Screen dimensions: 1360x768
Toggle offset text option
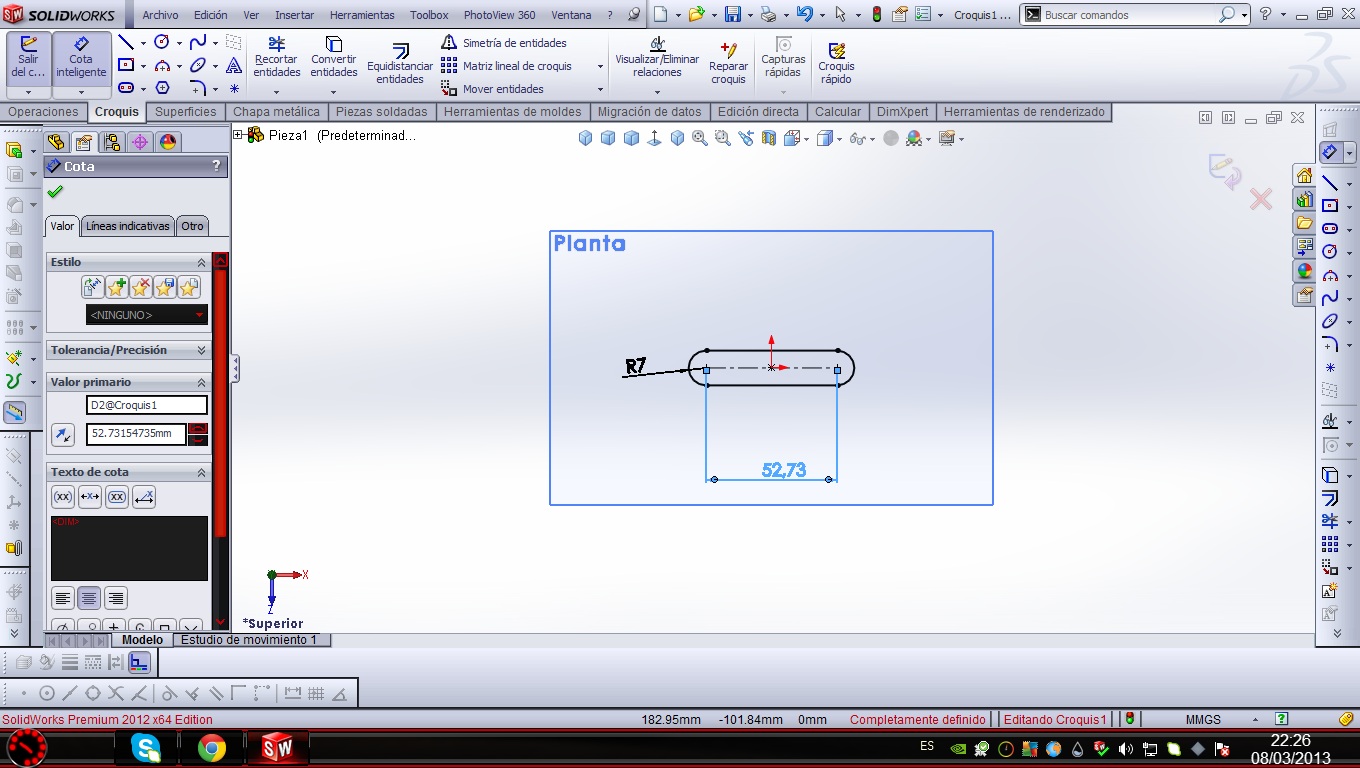coord(144,497)
